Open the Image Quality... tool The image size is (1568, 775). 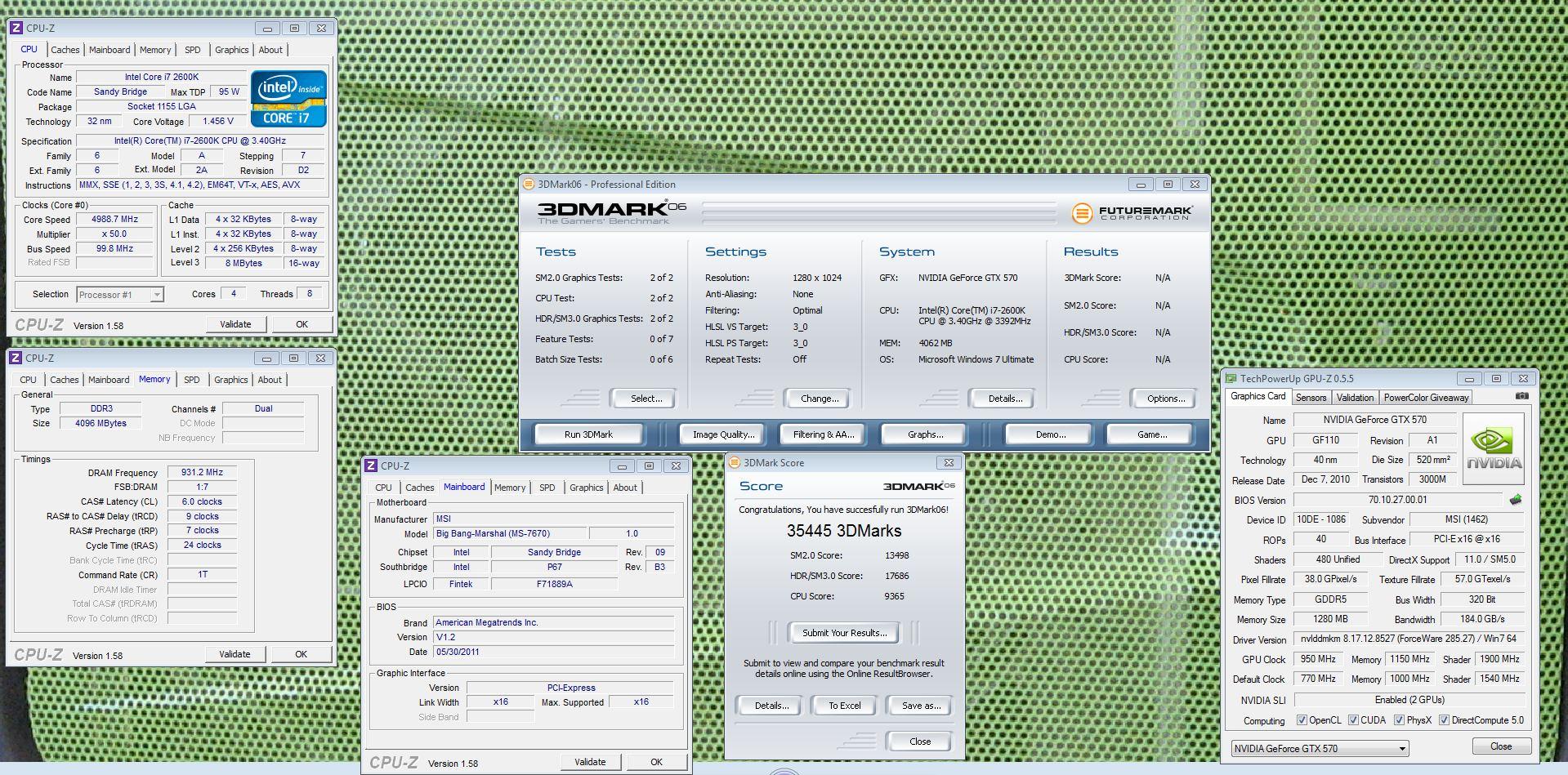tap(723, 434)
